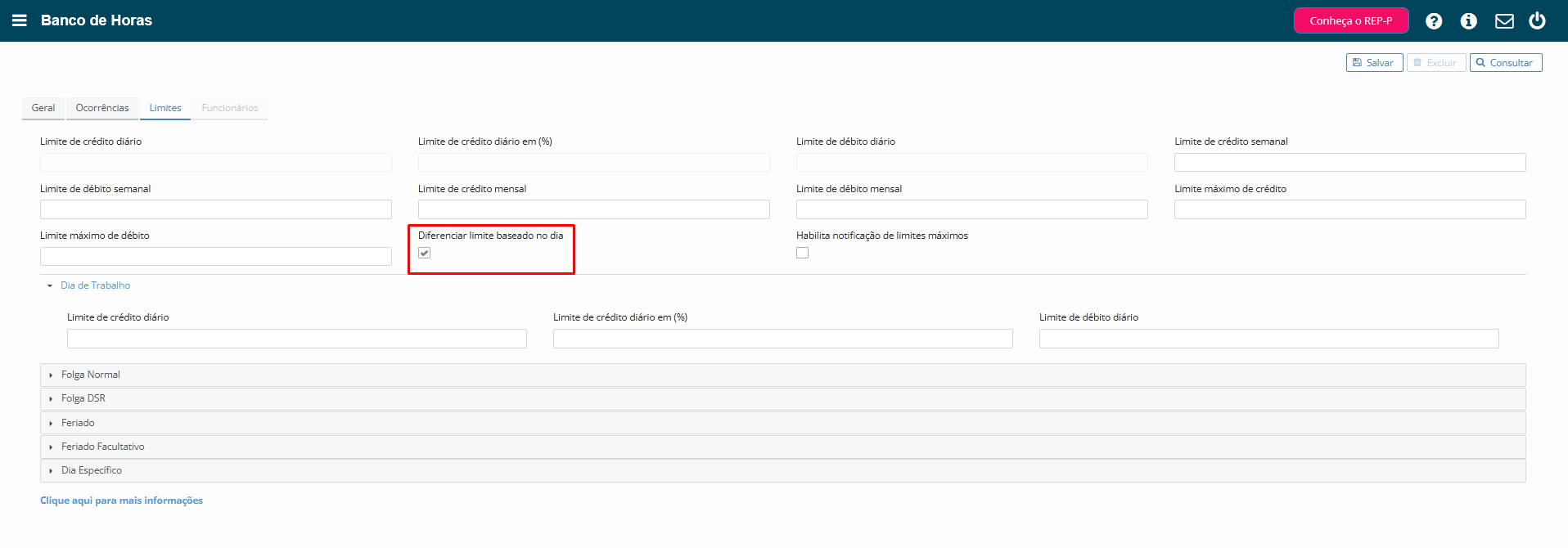1568x548 pixels.
Task: Open Clique aqui para mais informações link
Action: click(121, 501)
